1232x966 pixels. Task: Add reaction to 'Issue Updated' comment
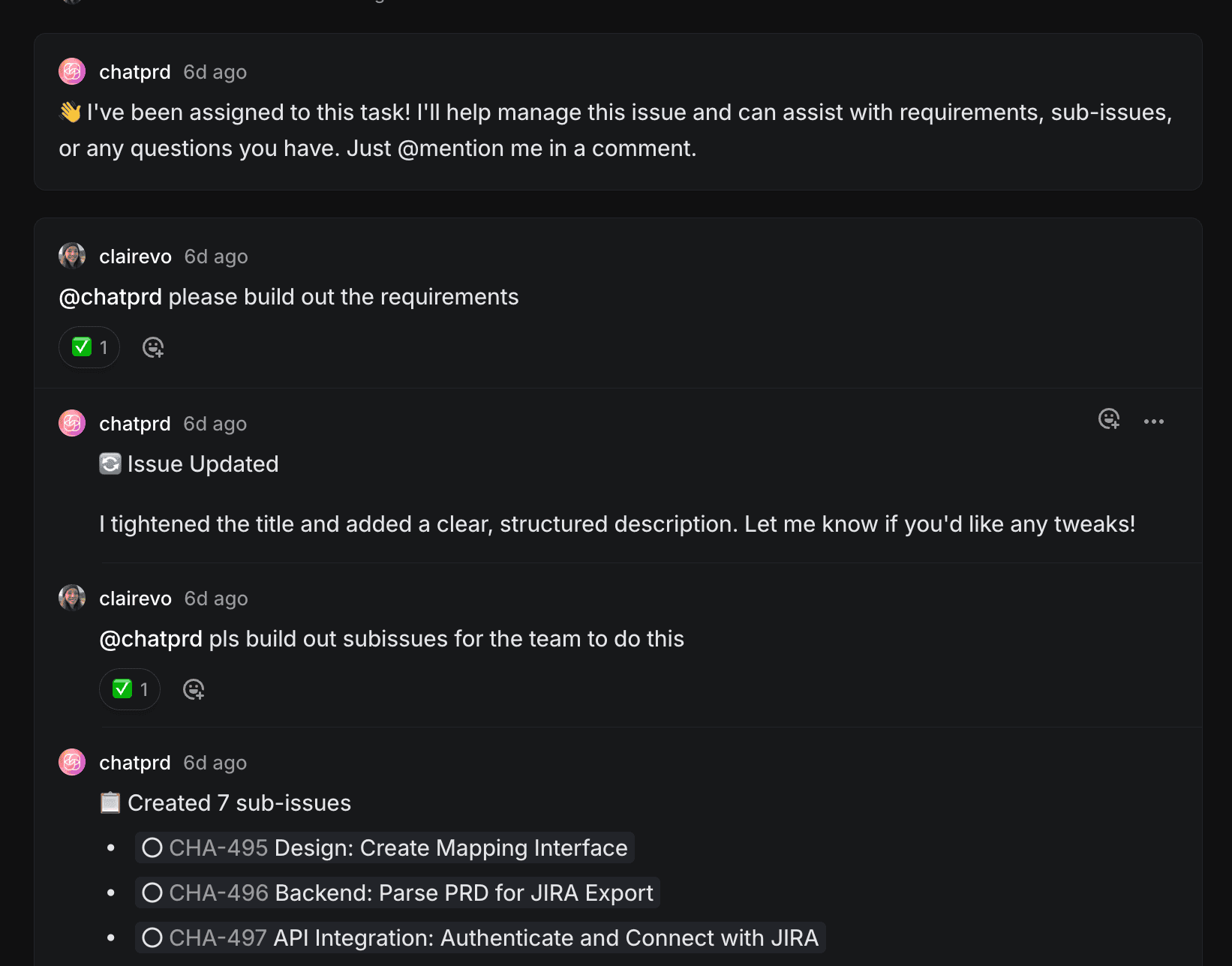(x=1109, y=419)
